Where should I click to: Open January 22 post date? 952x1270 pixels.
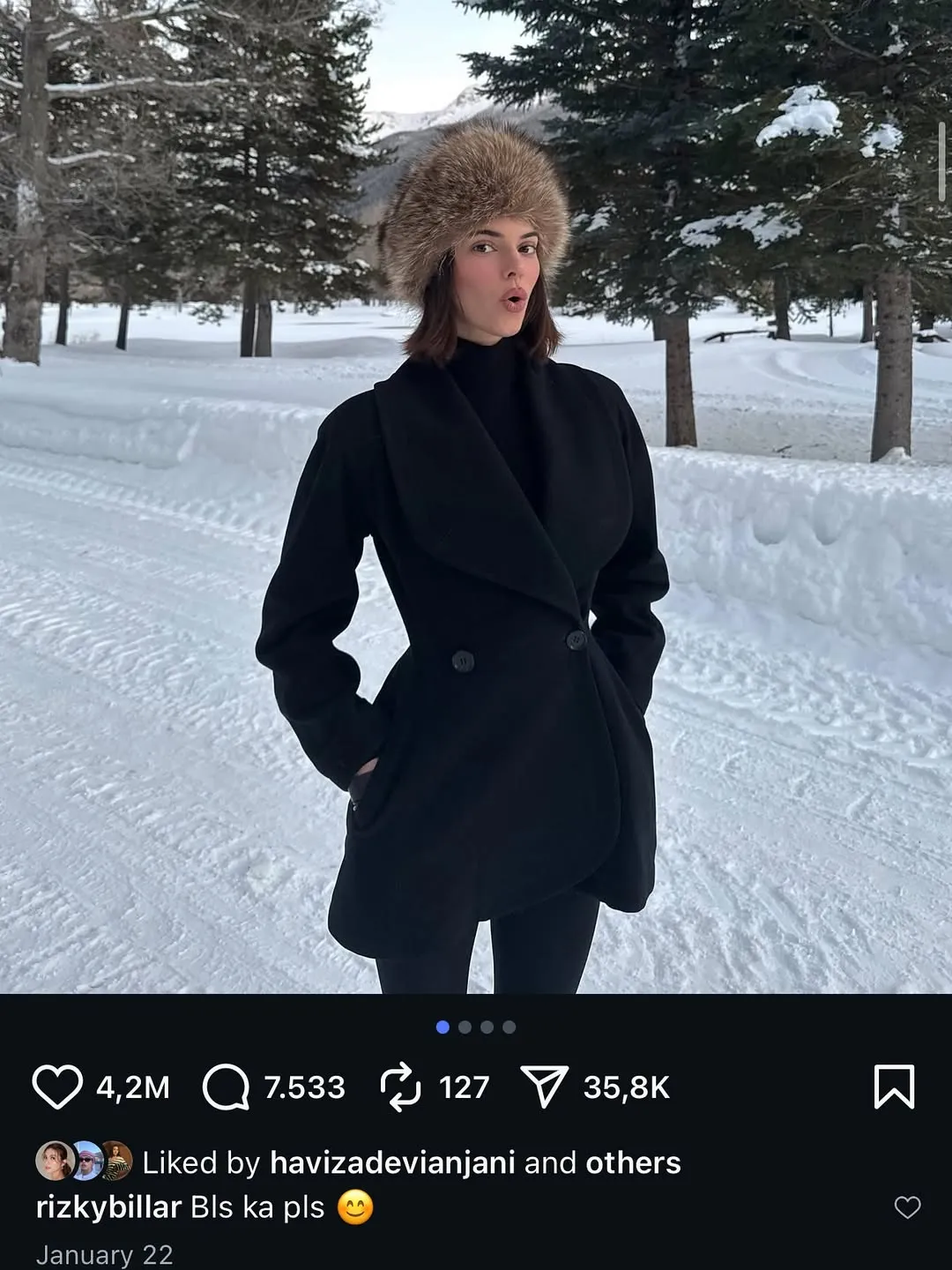(x=104, y=1254)
